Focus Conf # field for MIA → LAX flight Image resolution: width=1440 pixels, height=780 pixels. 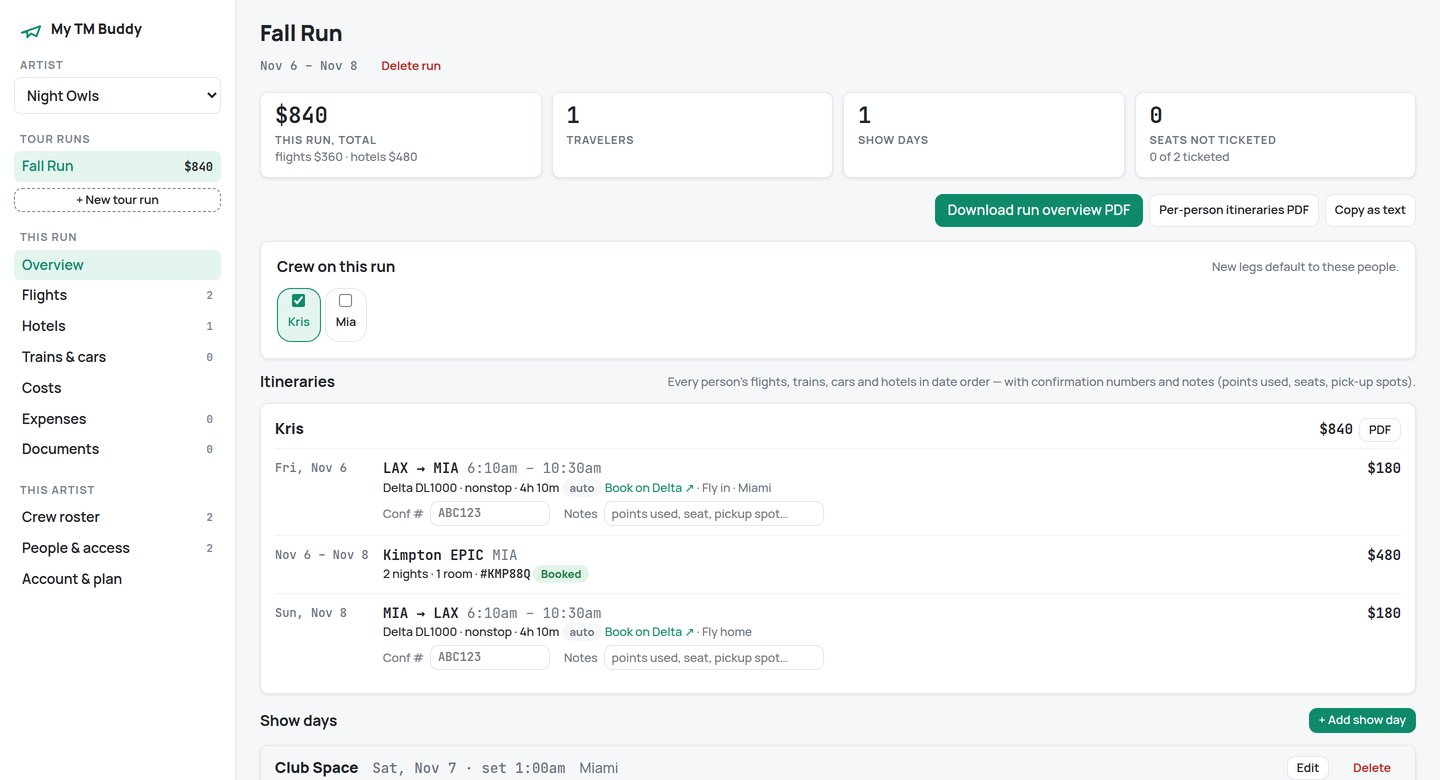tap(490, 658)
